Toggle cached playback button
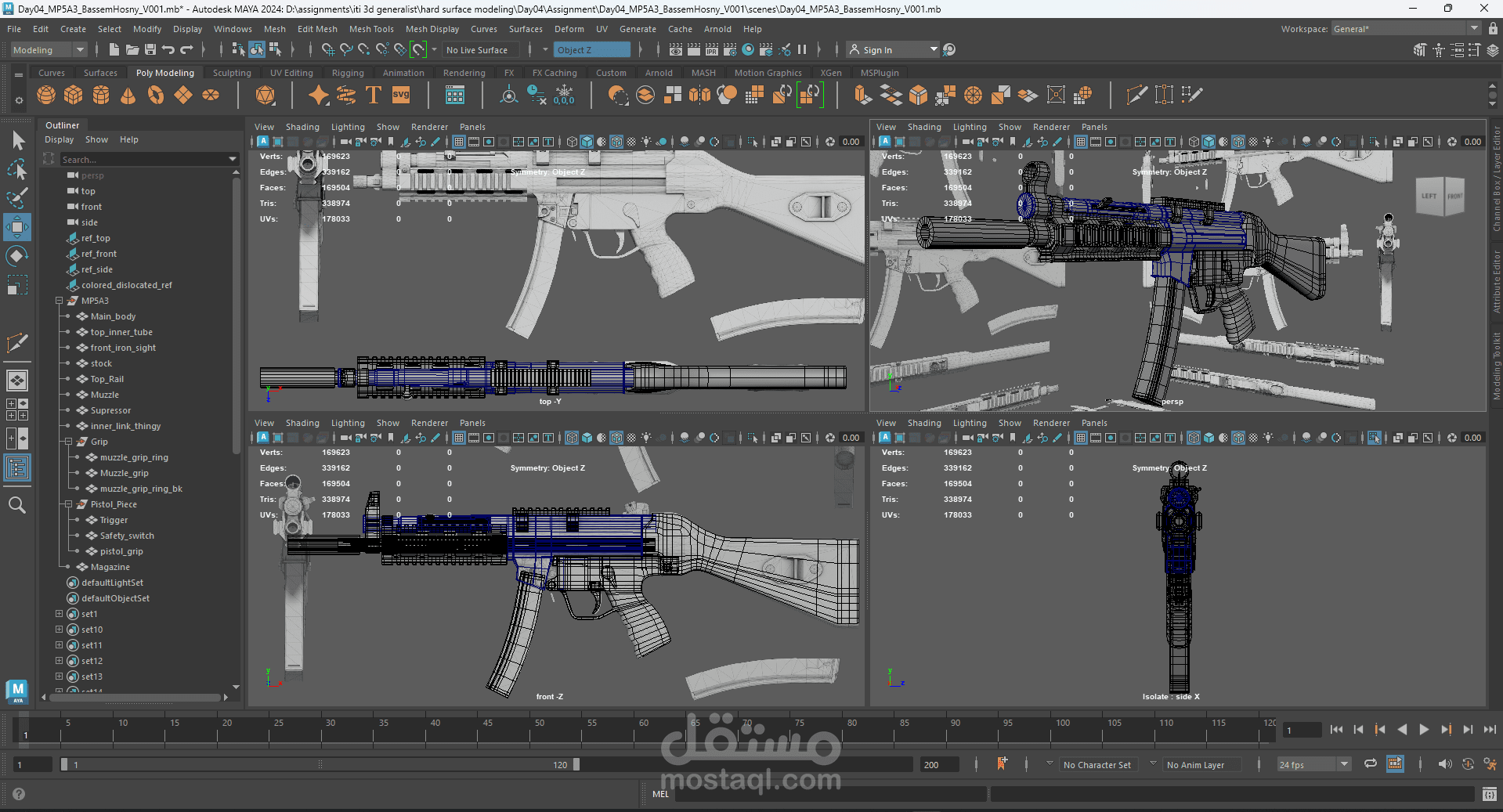The height and width of the screenshot is (812, 1503). coord(1395,764)
